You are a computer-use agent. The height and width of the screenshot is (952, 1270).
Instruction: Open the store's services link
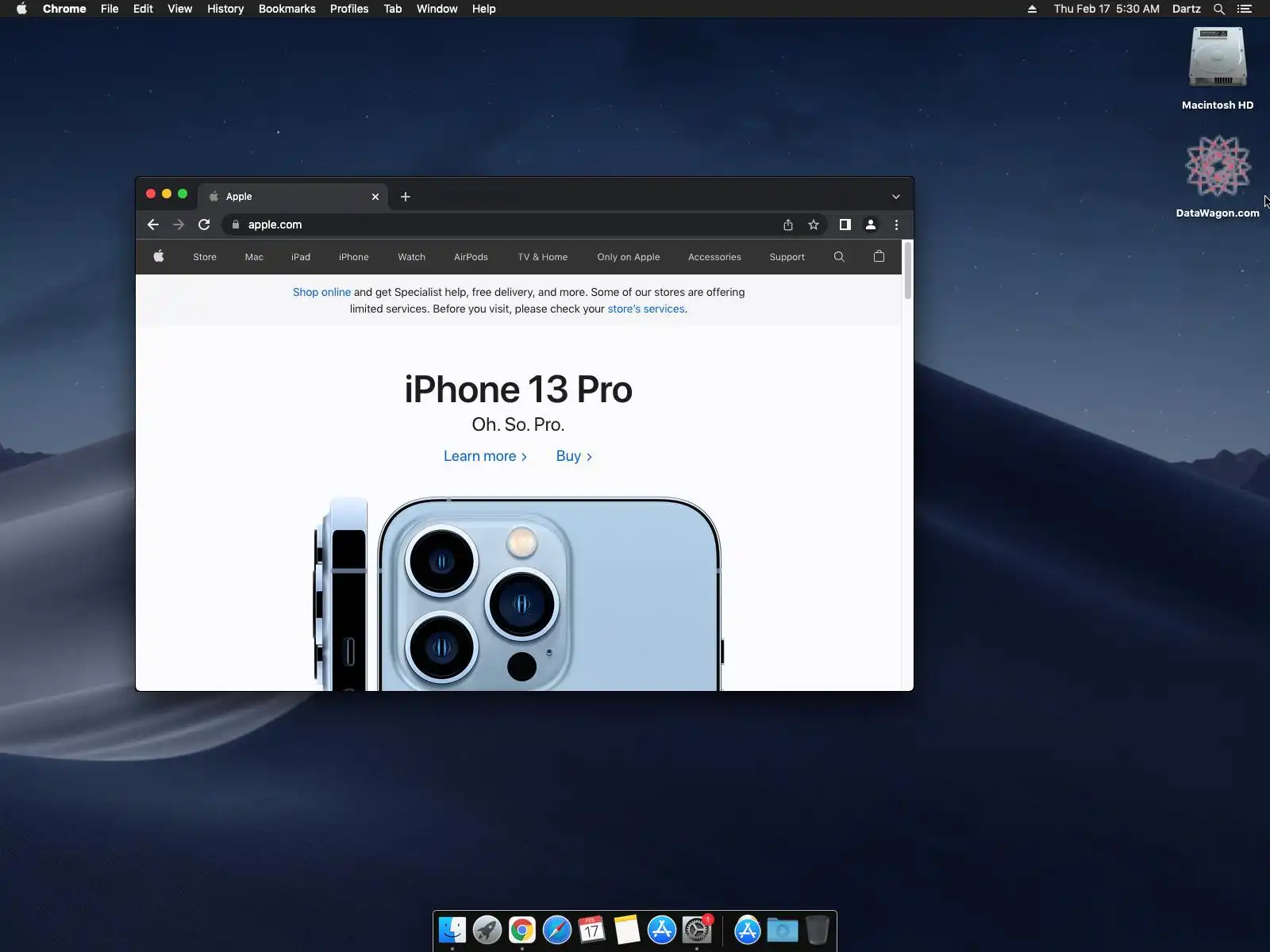[x=646, y=309]
